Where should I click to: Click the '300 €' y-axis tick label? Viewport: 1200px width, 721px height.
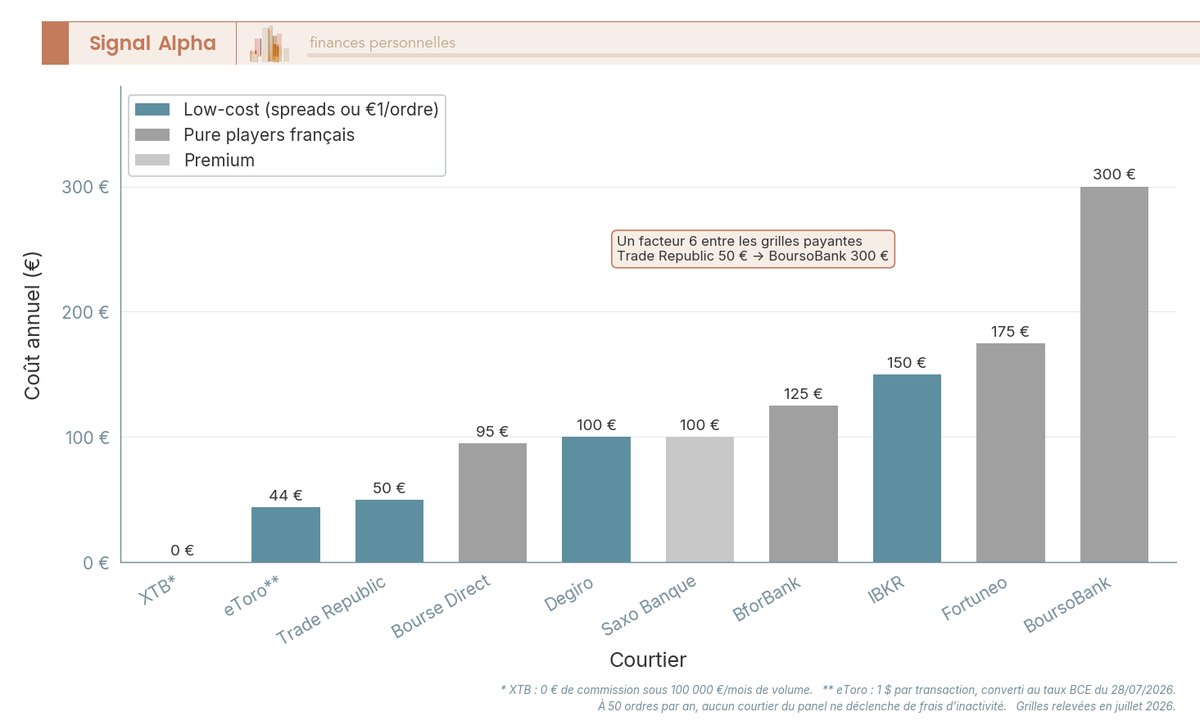[x=86, y=188]
